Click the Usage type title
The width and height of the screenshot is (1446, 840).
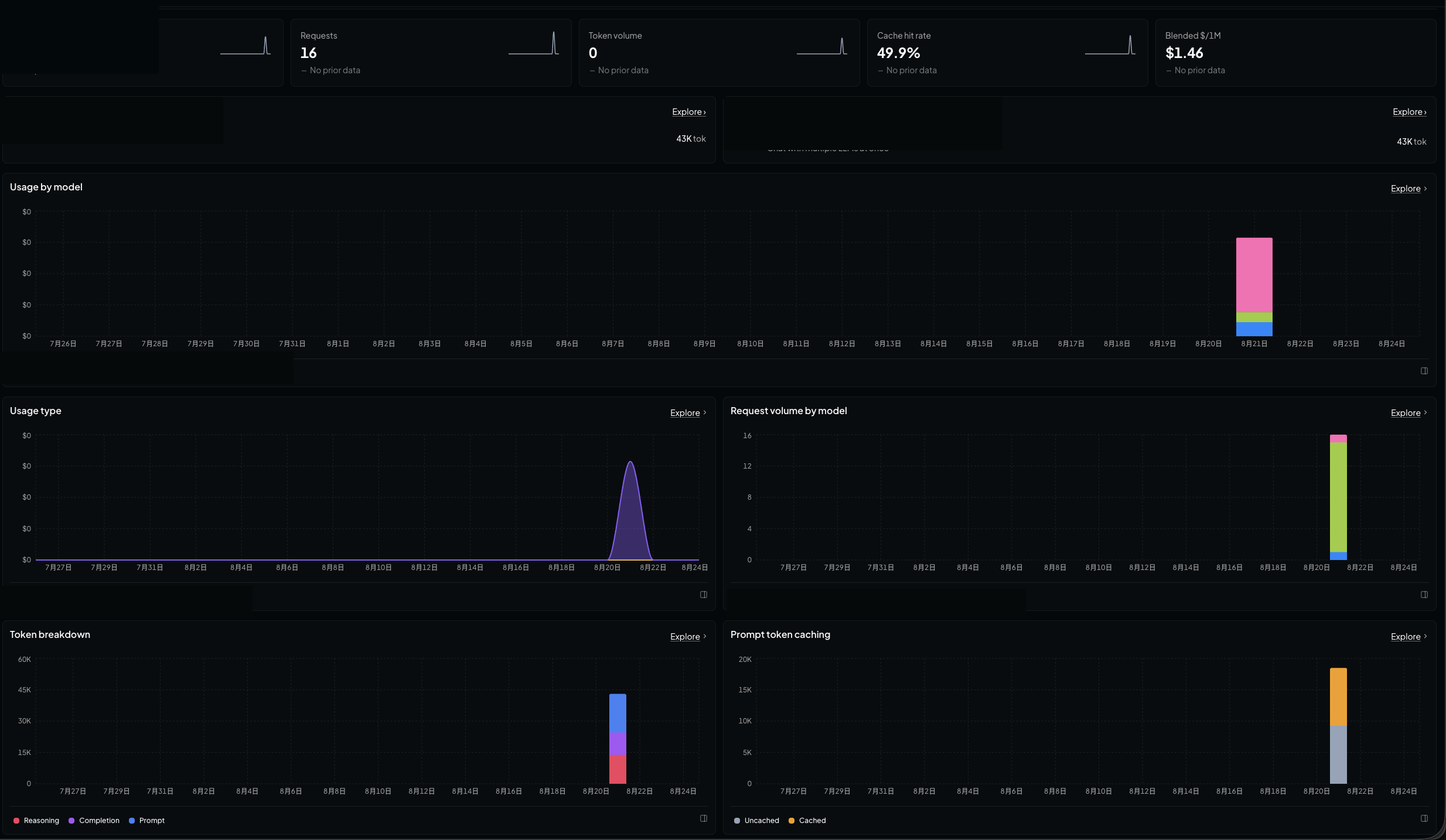pyautogui.click(x=36, y=411)
